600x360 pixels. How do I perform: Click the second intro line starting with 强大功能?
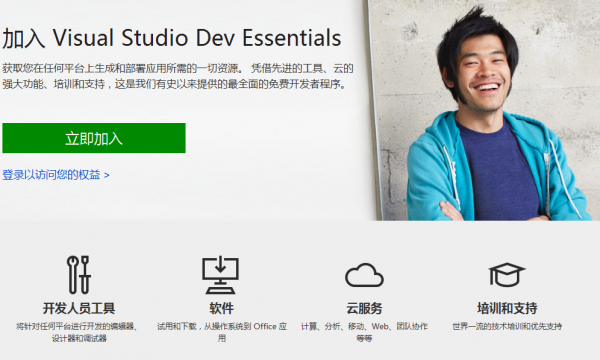coord(174,84)
